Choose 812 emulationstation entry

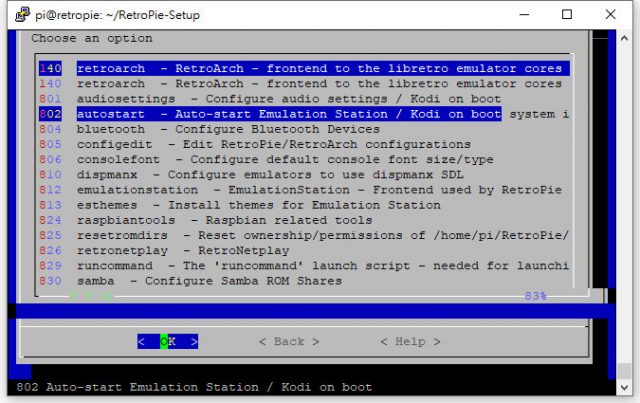(x=300, y=190)
